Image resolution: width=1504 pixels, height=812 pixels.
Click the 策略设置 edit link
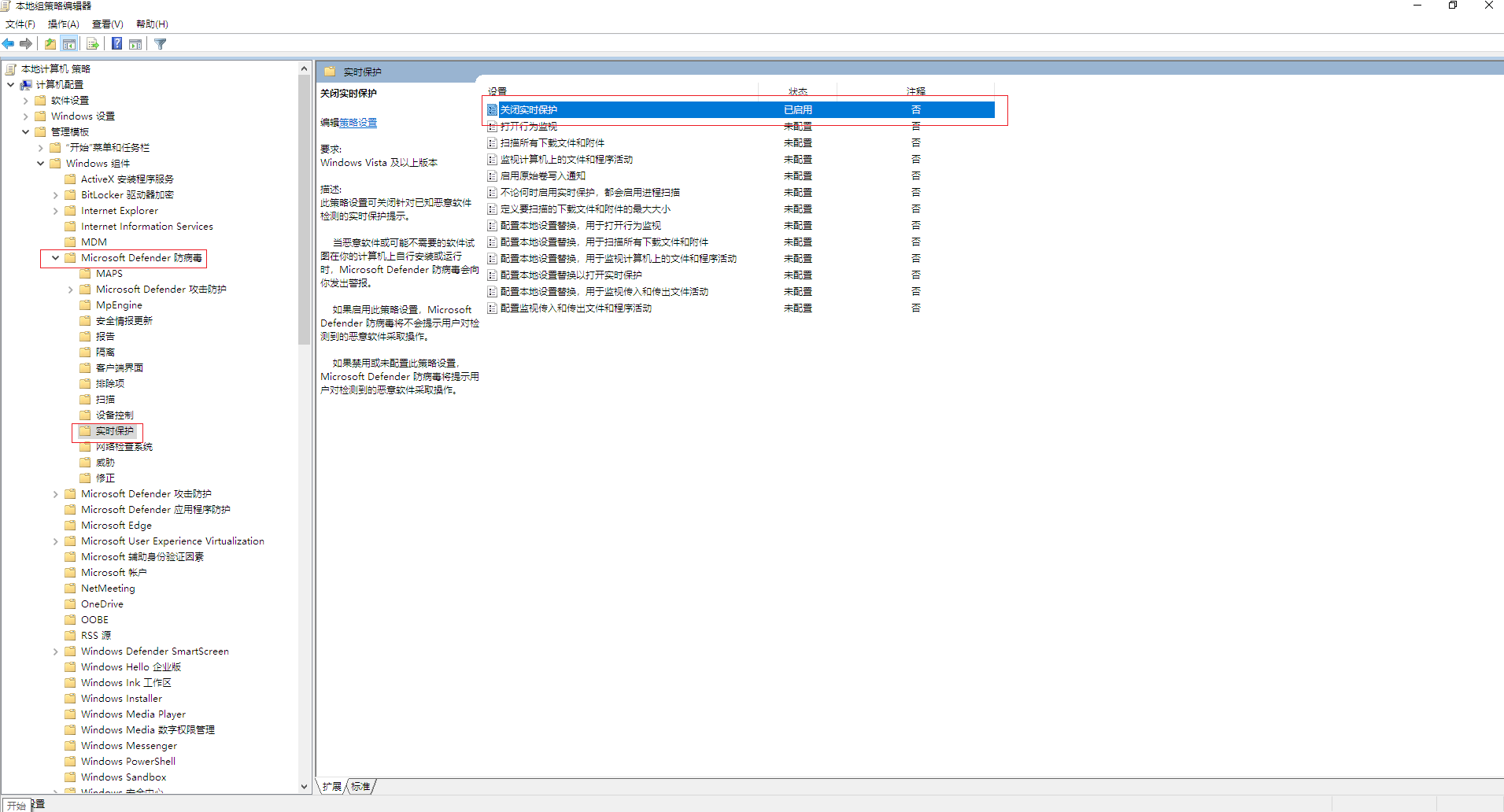pyautogui.click(x=358, y=123)
